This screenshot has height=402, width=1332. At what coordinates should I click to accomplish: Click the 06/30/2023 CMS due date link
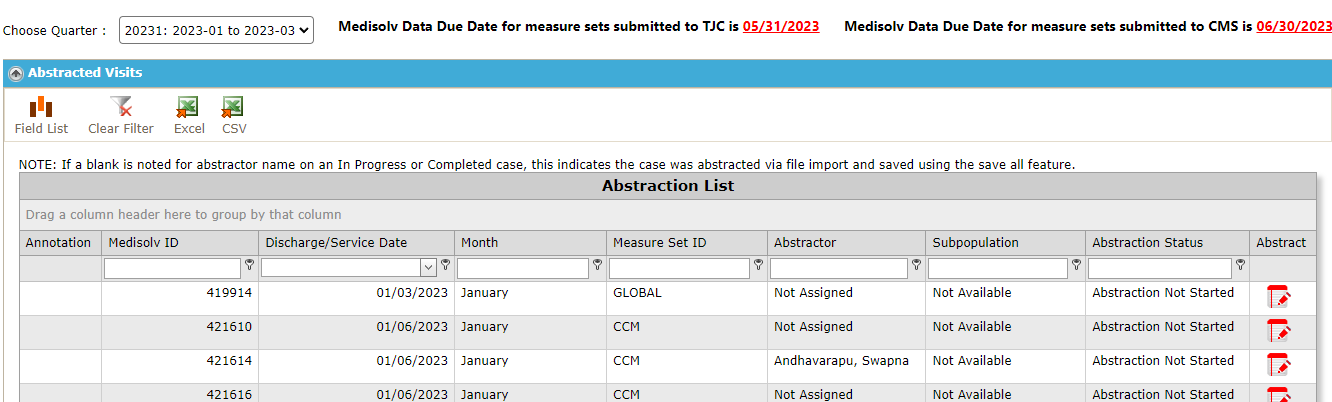pos(1294,27)
